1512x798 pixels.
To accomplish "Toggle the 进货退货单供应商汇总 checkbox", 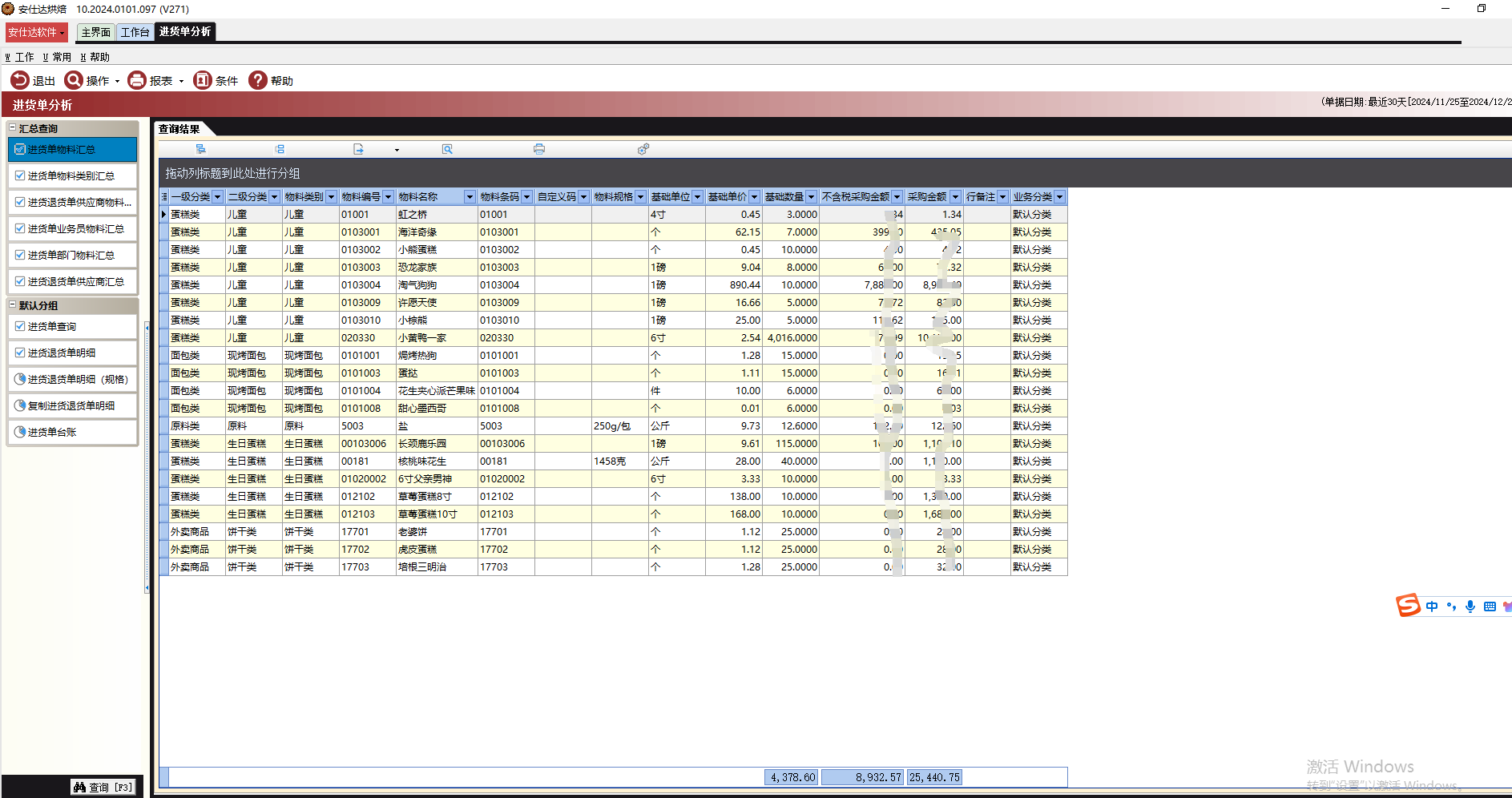I will (x=20, y=281).
